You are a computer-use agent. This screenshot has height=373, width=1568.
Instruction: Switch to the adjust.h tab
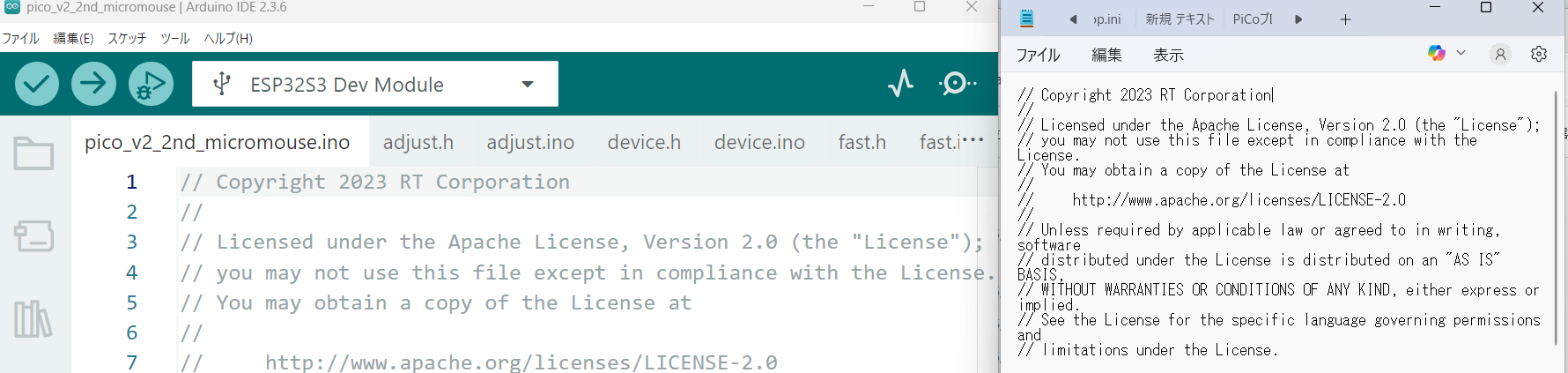pos(418,142)
